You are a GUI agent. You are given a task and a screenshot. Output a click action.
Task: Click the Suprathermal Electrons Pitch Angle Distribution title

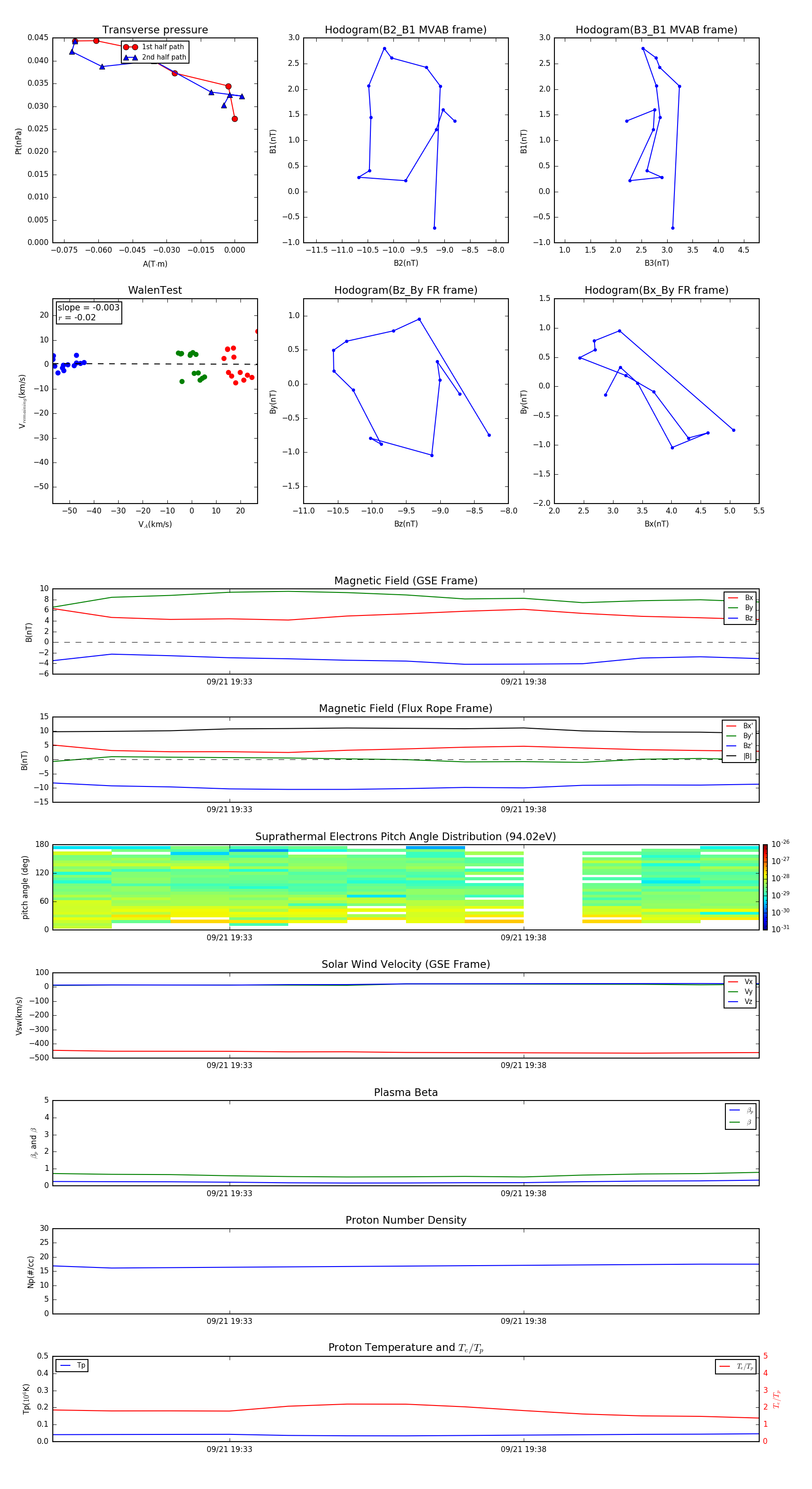[406, 837]
